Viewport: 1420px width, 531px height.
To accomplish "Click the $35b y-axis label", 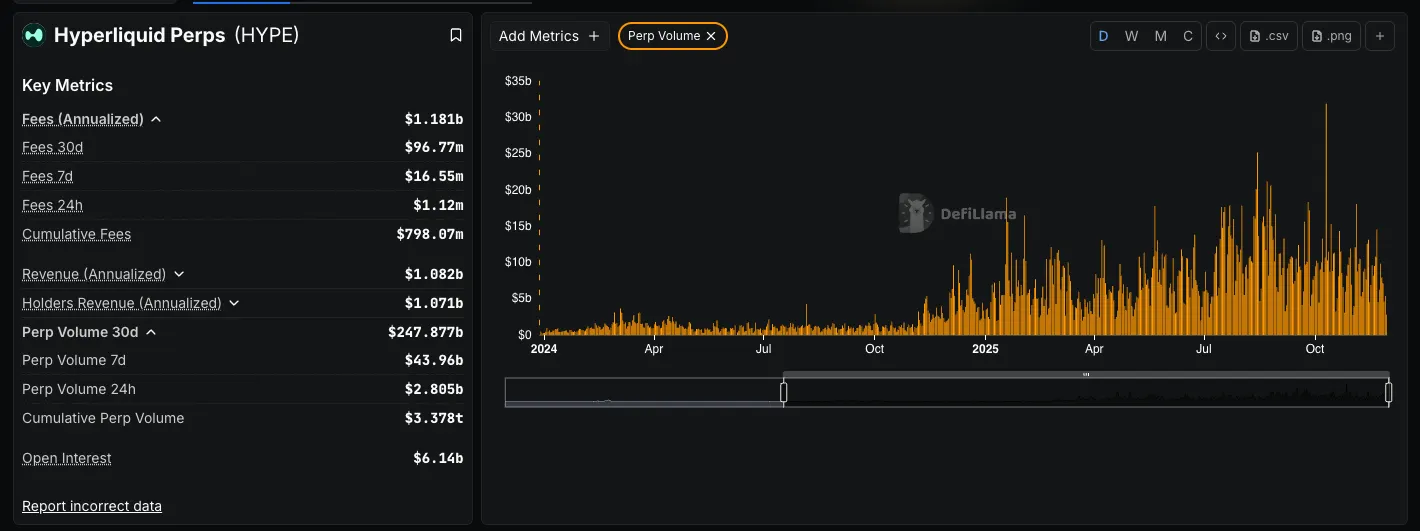I will [518, 80].
